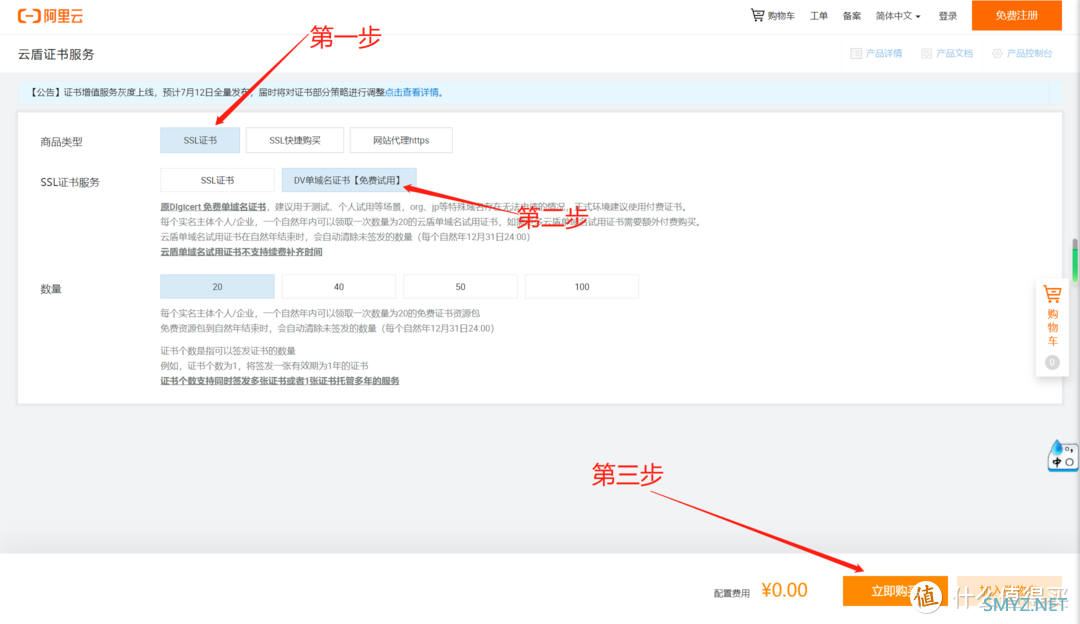Click the 登录 link
Image resolution: width=1080 pixels, height=624 pixels.
tap(948, 16)
